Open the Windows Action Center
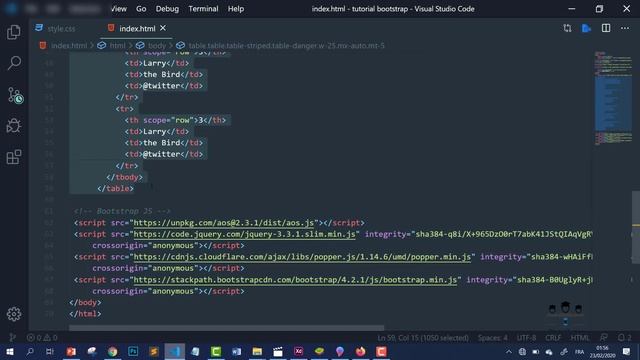 (x=627, y=351)
